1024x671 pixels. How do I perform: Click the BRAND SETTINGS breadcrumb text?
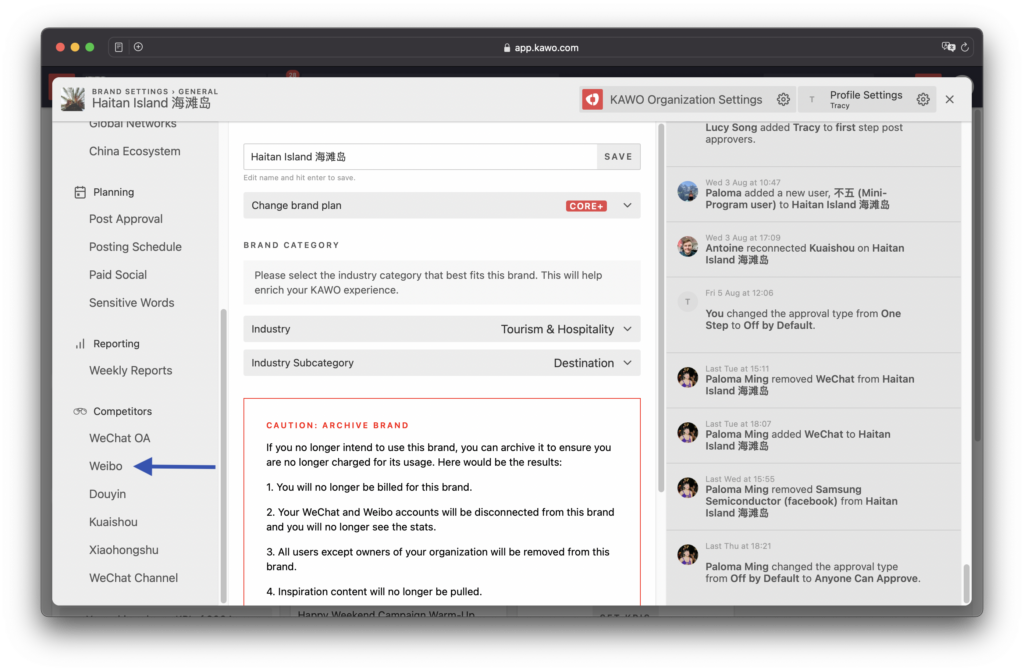click(130, 91)
